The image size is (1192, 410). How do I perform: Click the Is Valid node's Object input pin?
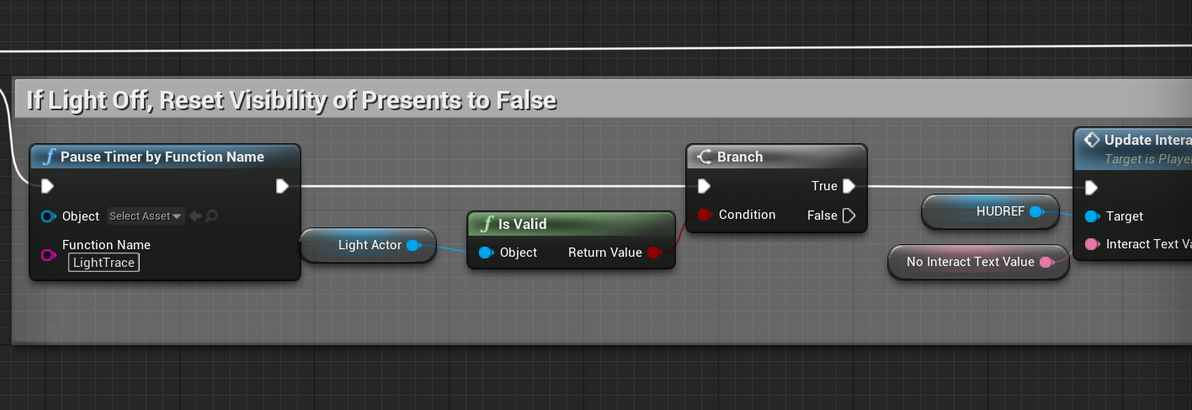click(486, 253)
